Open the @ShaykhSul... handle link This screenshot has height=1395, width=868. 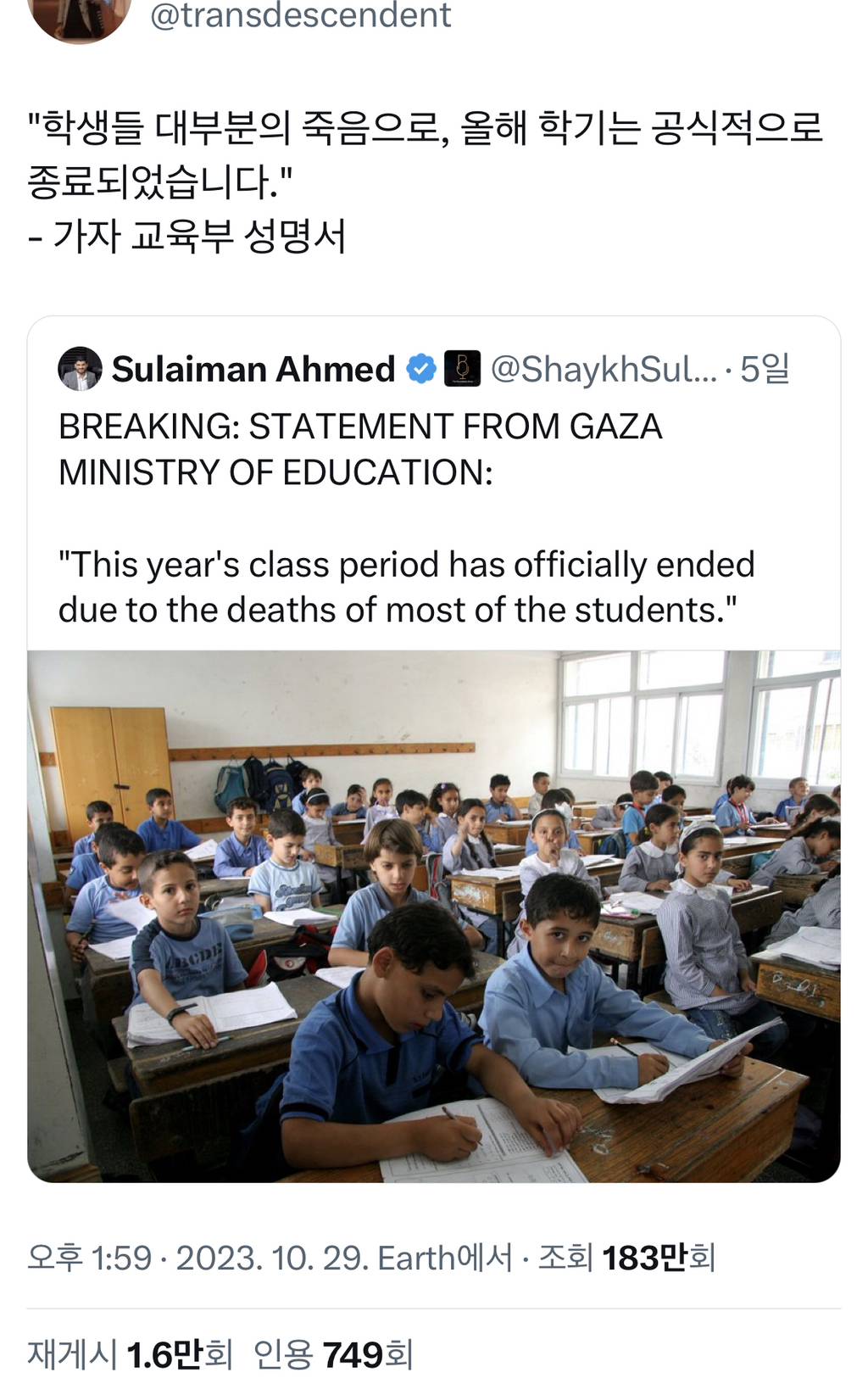604,369
